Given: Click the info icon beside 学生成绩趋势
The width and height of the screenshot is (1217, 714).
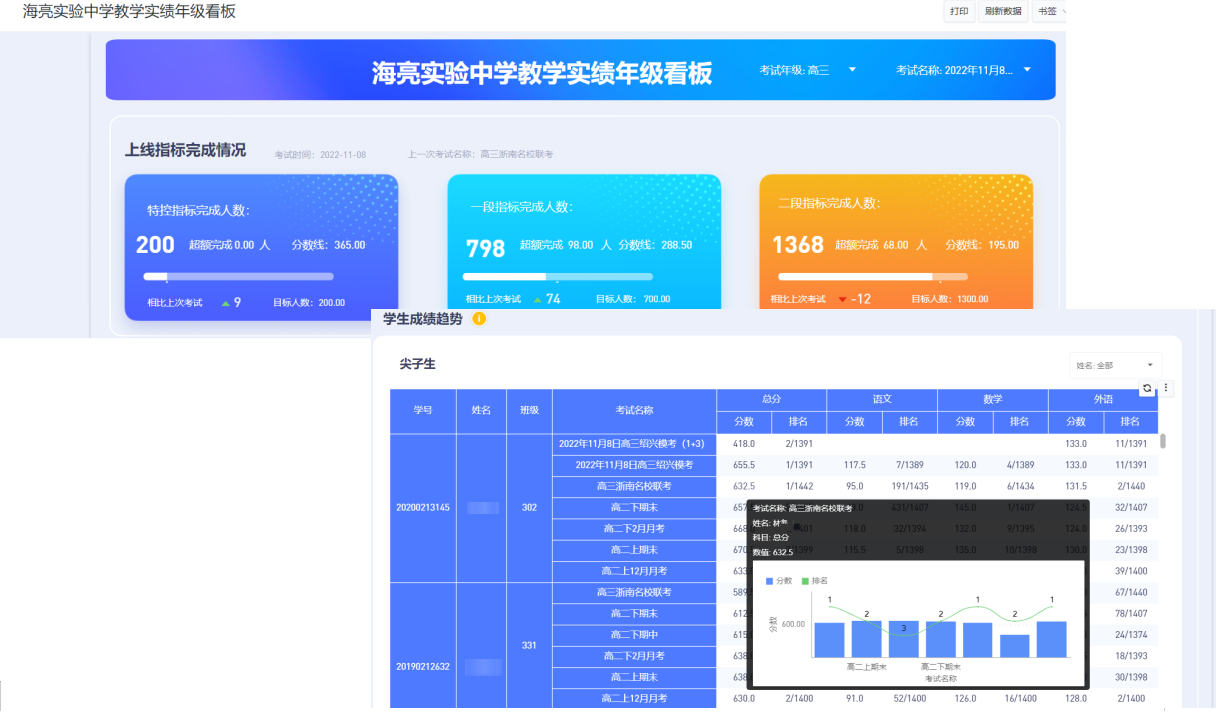Looking at the screenshot, I should (479, 319).
